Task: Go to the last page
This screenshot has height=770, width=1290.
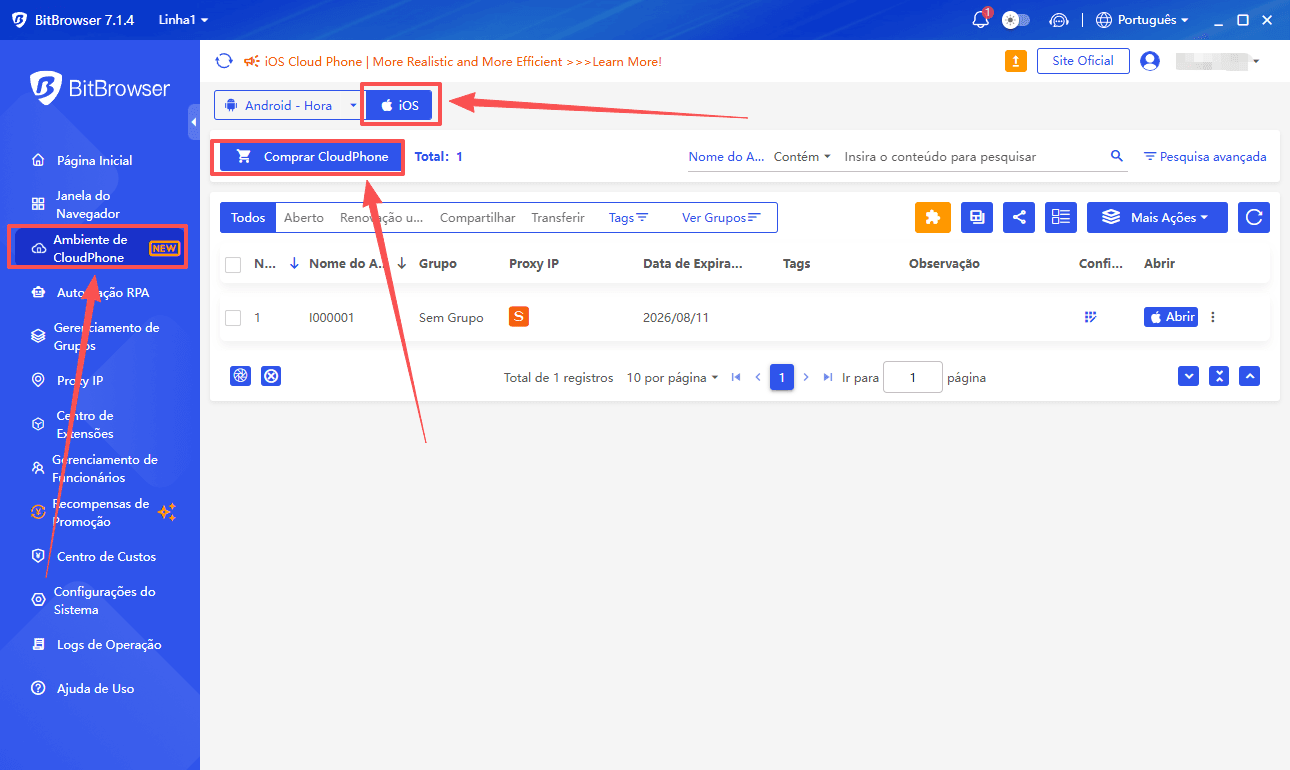Action: point(827,377)
